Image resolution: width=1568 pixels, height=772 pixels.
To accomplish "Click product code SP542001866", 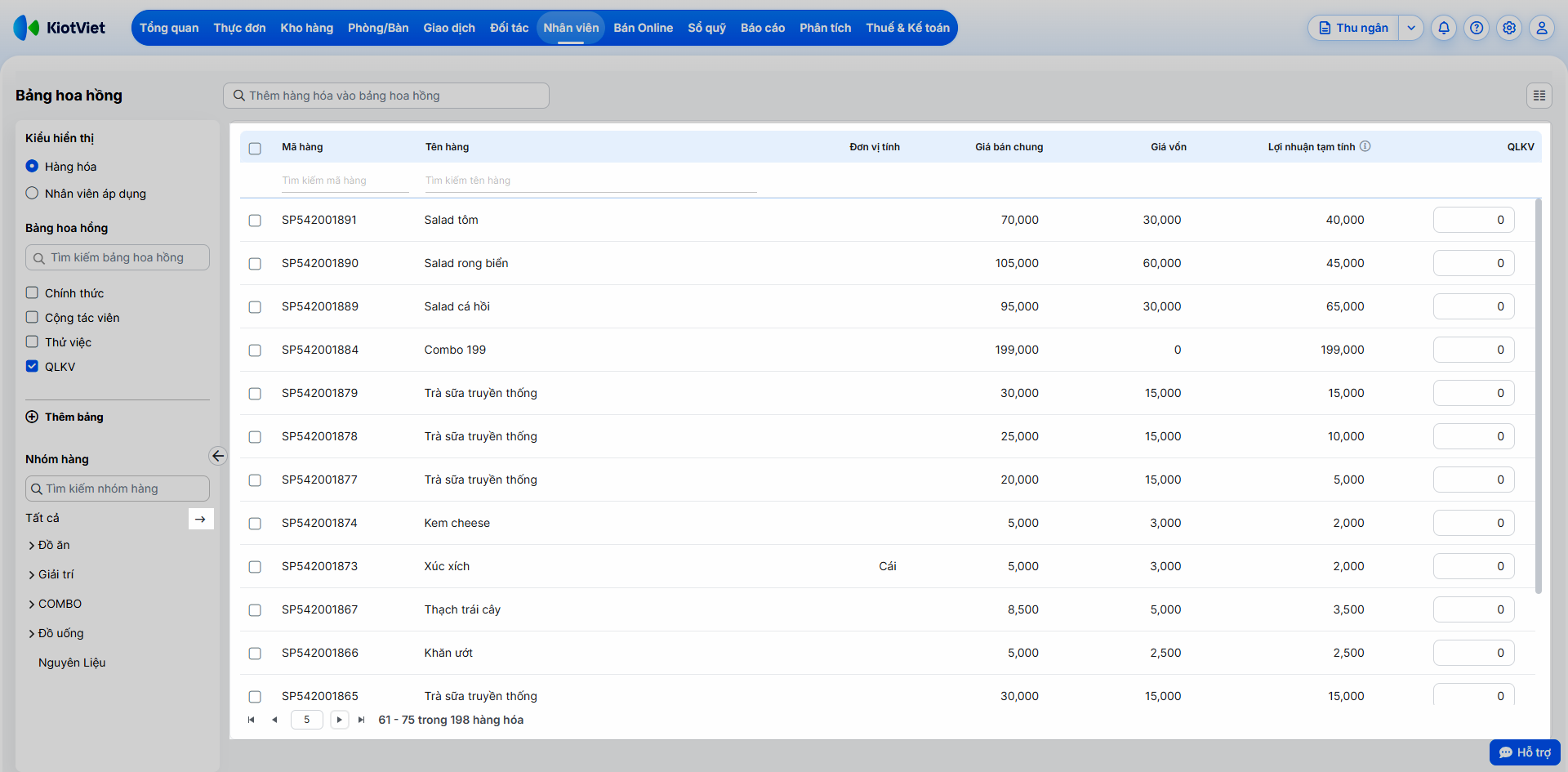I will [320, 653].
